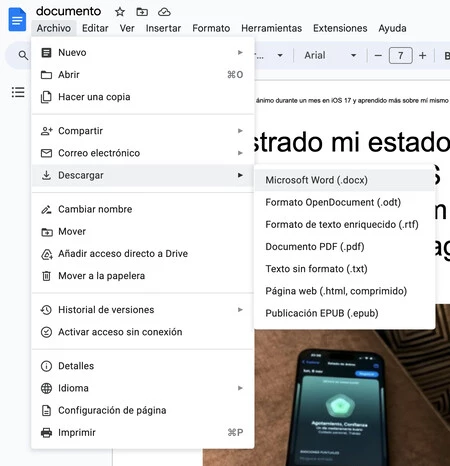Download as Texto sin formato (.txt)
Viewport: 450px width, 466px height.
344,269
